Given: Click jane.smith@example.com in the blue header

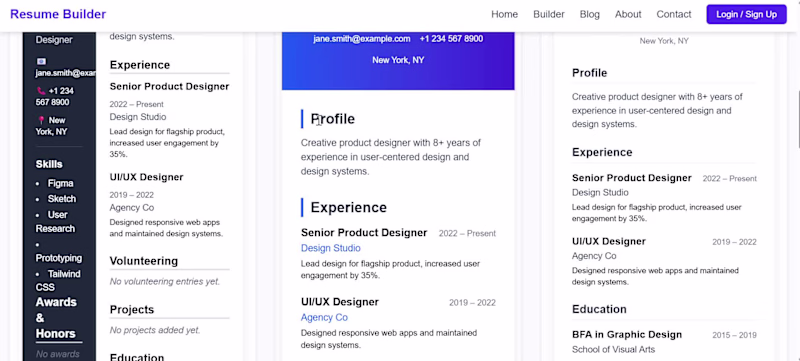Looking at the screenshot, I should pyautogui.click(x=362, y=39).
